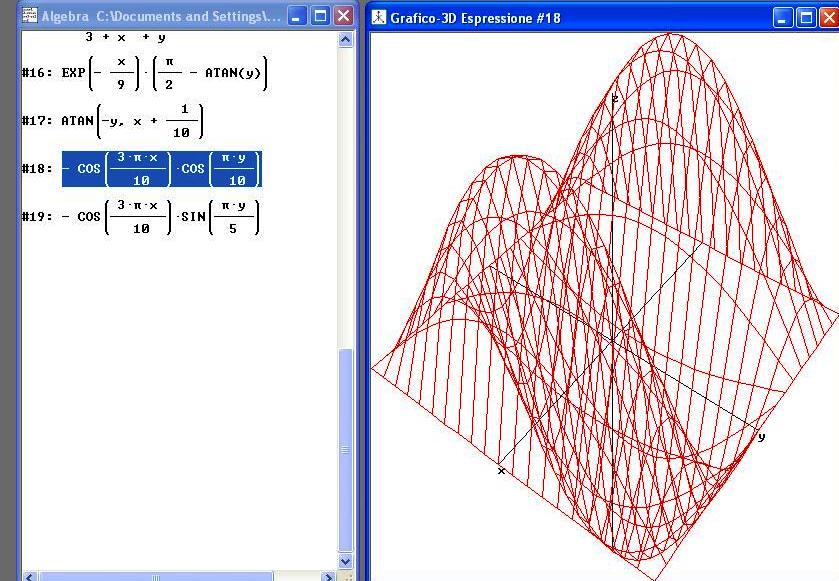Click the #16: expression label
The width and height of the screenshot is (839, 581).
click(x=37, y=73)
